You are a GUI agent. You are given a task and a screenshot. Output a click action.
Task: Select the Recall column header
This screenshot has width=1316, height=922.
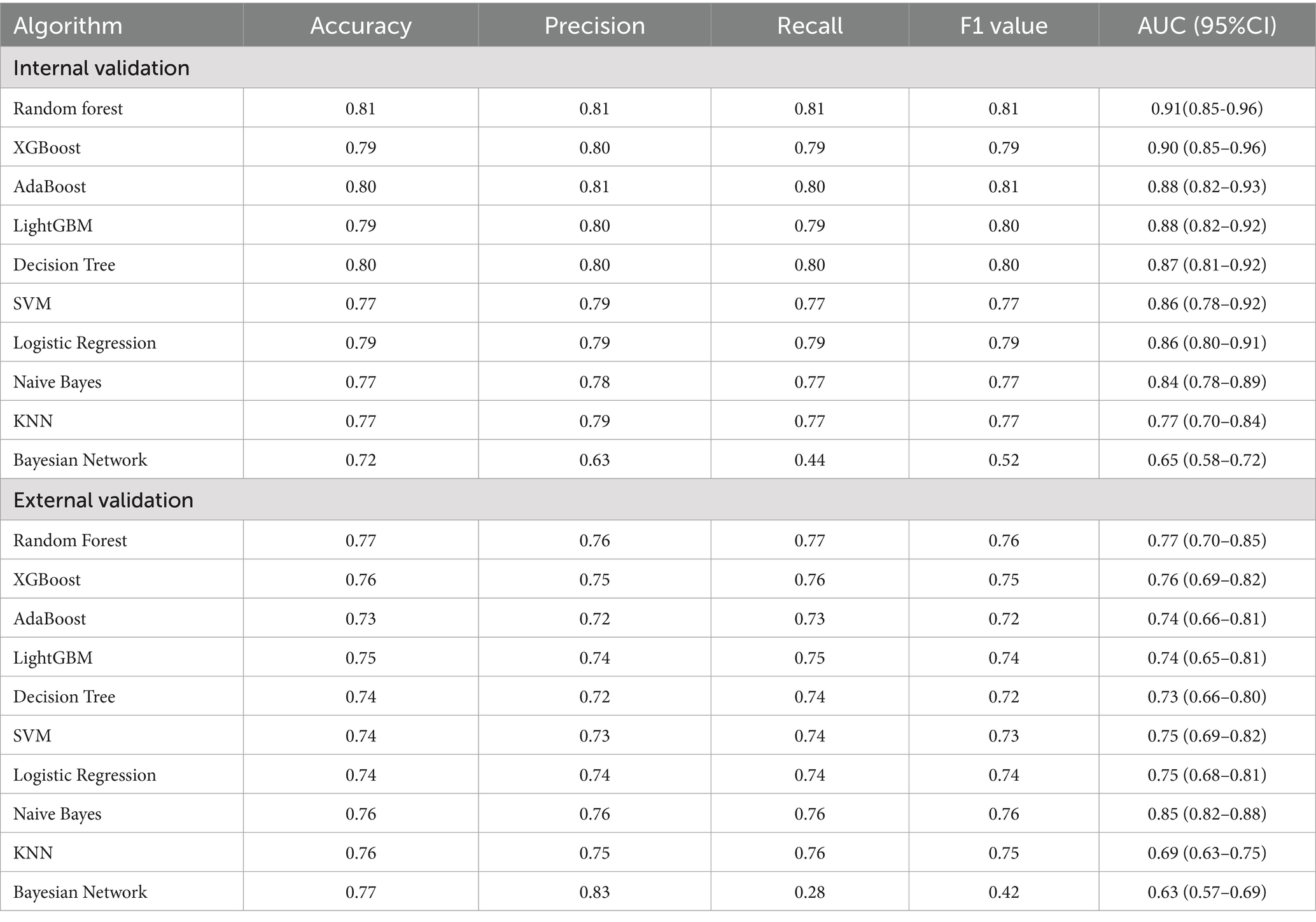tap(809, 25)
